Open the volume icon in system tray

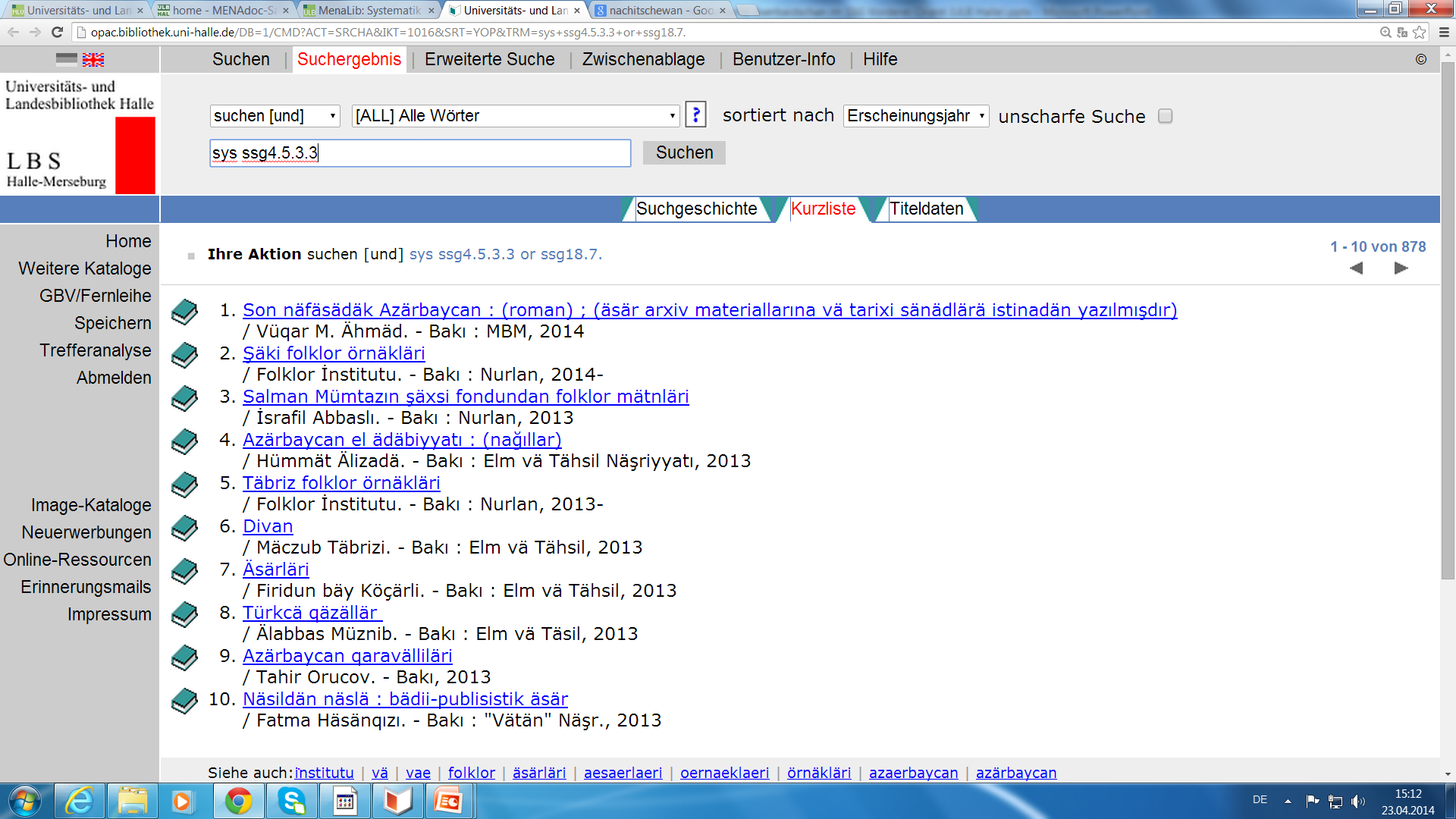[1357, 801]
